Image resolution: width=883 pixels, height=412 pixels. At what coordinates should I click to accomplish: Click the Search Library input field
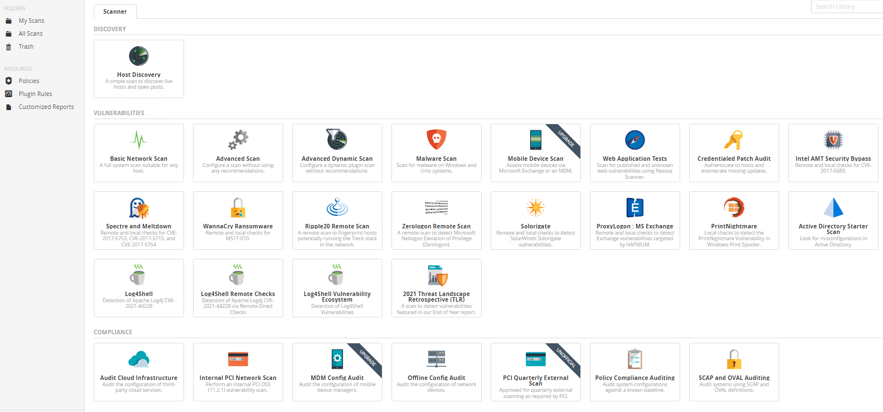click(846, 7)
